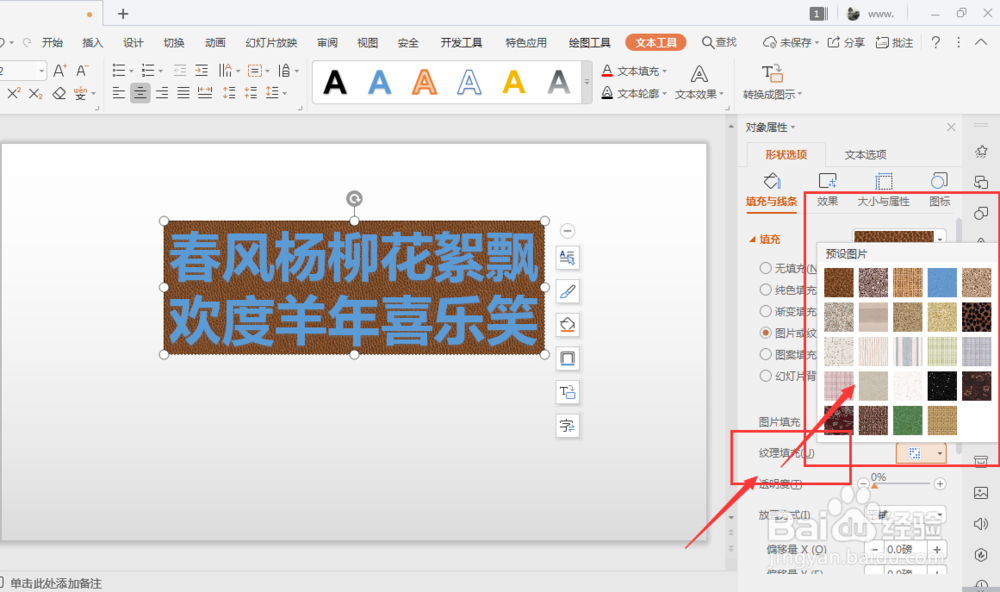1000x592 pixels.
Task: Justify the text
Action: [x=183, y=93]
